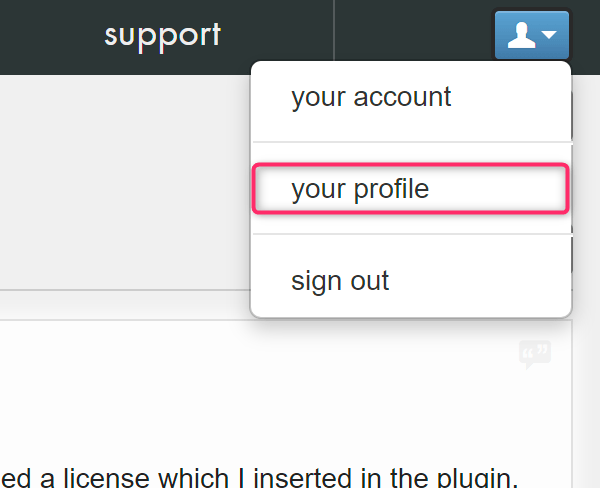
Task: Click the quote bubble icon in post
Action: (x=535, y=354)
